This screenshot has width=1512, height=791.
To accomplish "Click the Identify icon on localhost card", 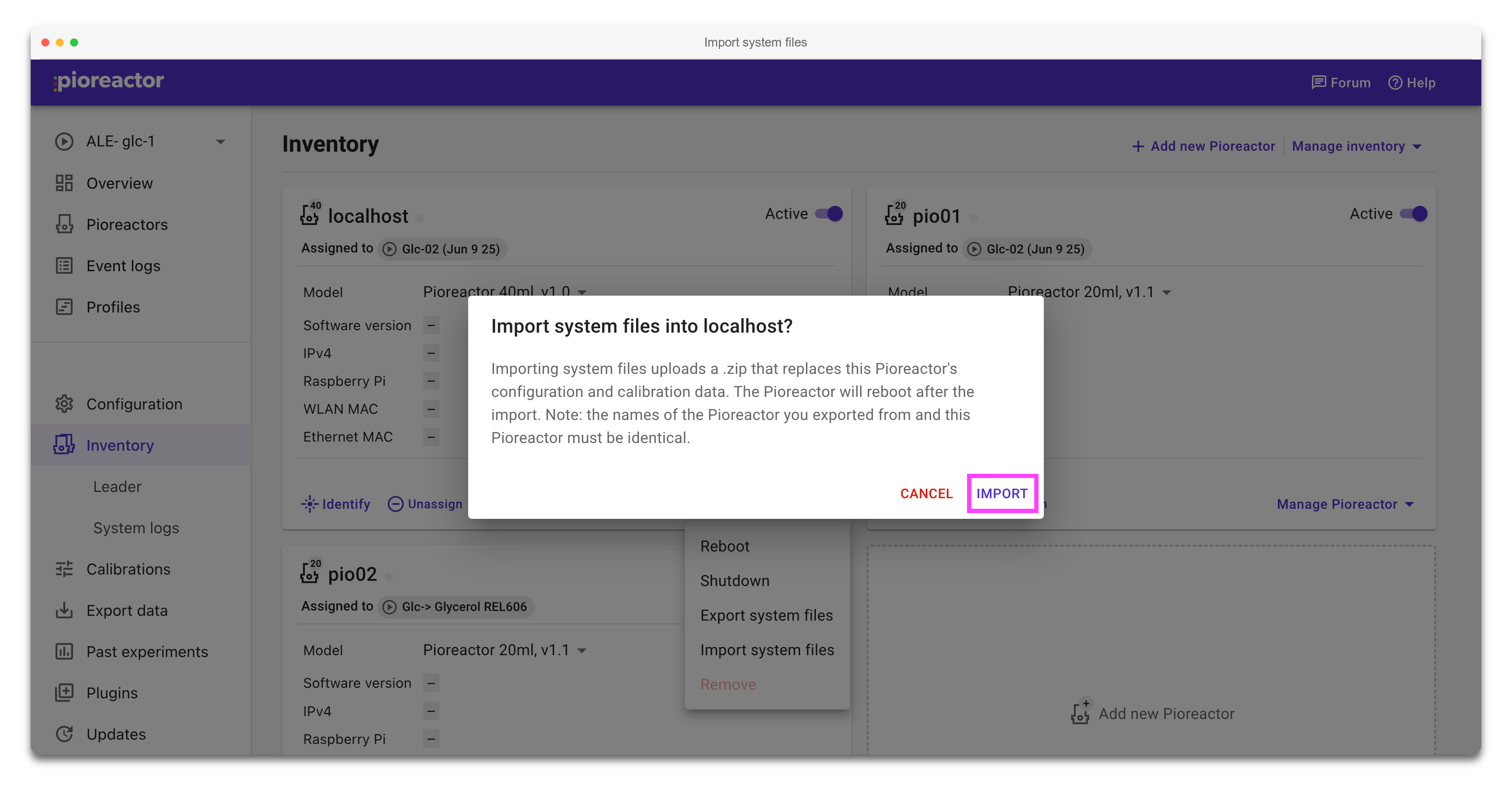I will click(309, 504).
